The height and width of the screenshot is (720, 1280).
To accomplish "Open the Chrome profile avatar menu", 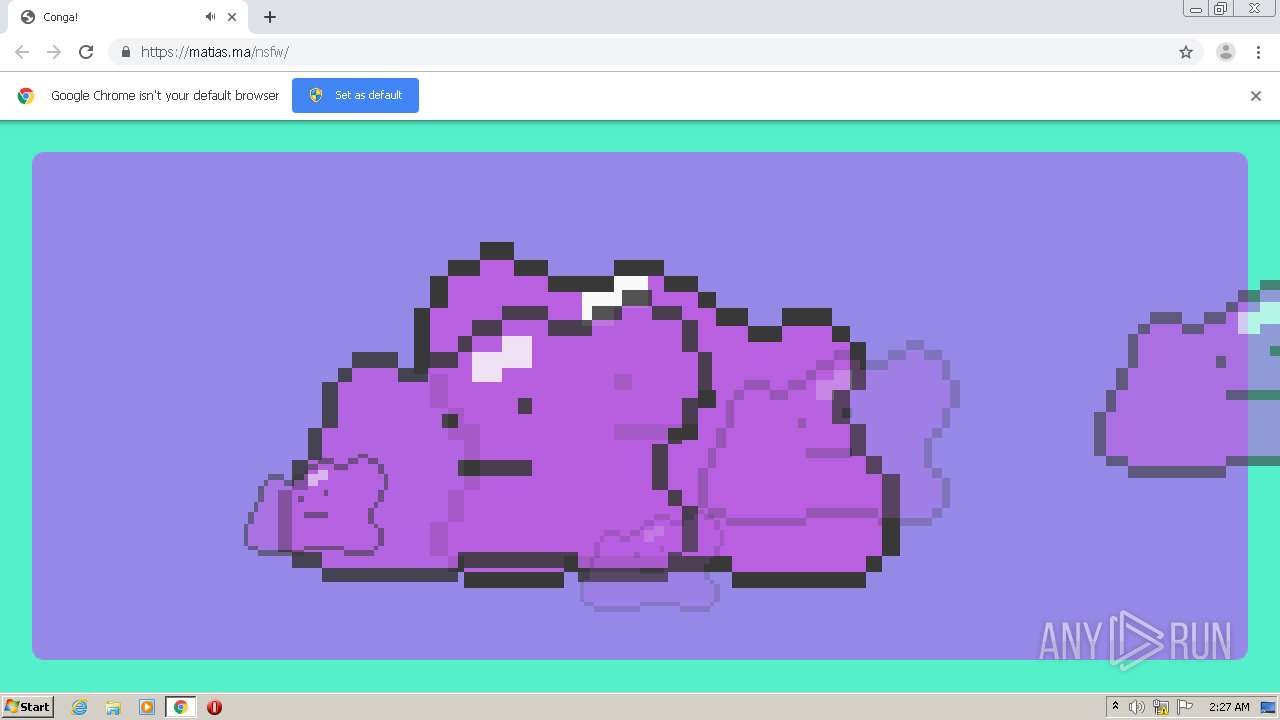I will (1226, 52).
